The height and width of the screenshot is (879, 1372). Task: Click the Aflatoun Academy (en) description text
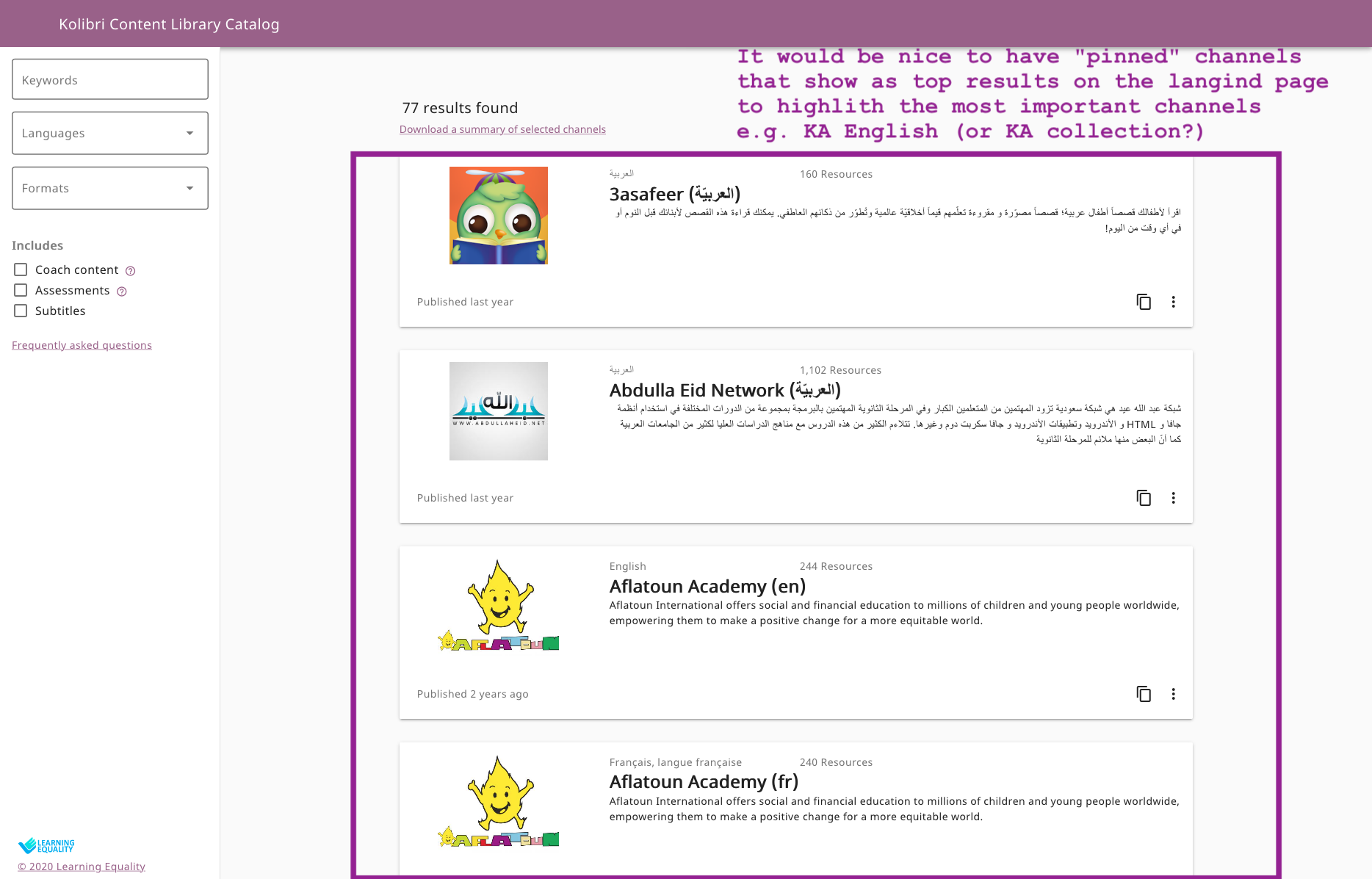tap(894, 613)
